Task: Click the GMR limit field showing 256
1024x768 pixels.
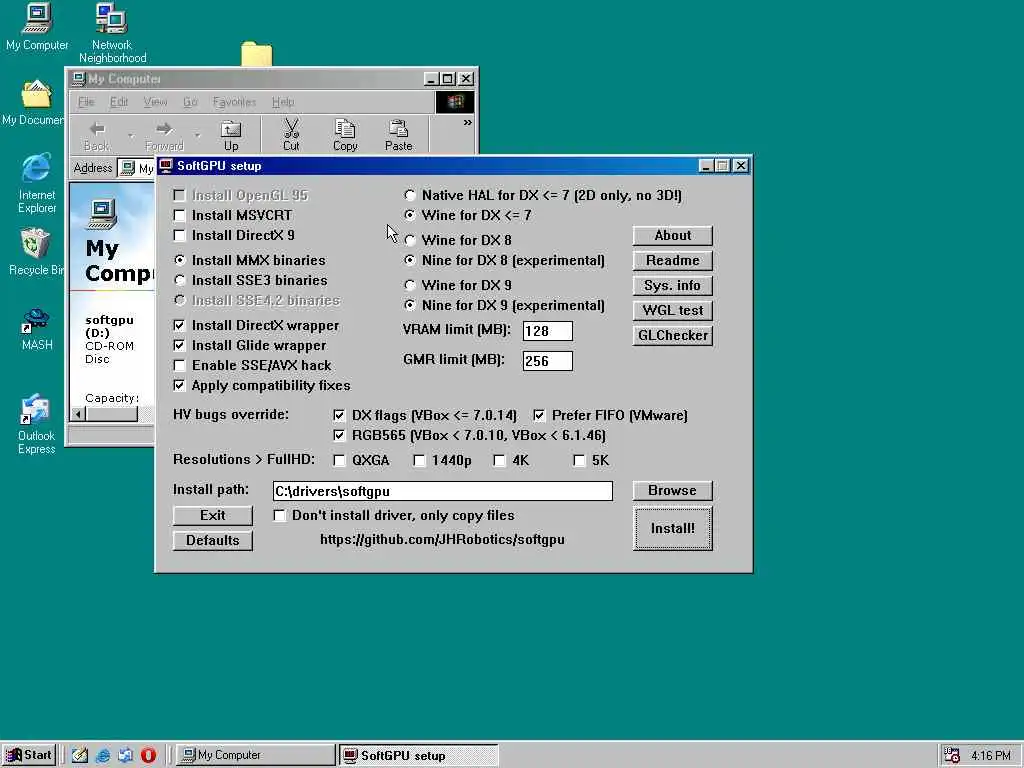Action: tap(547, 361)
